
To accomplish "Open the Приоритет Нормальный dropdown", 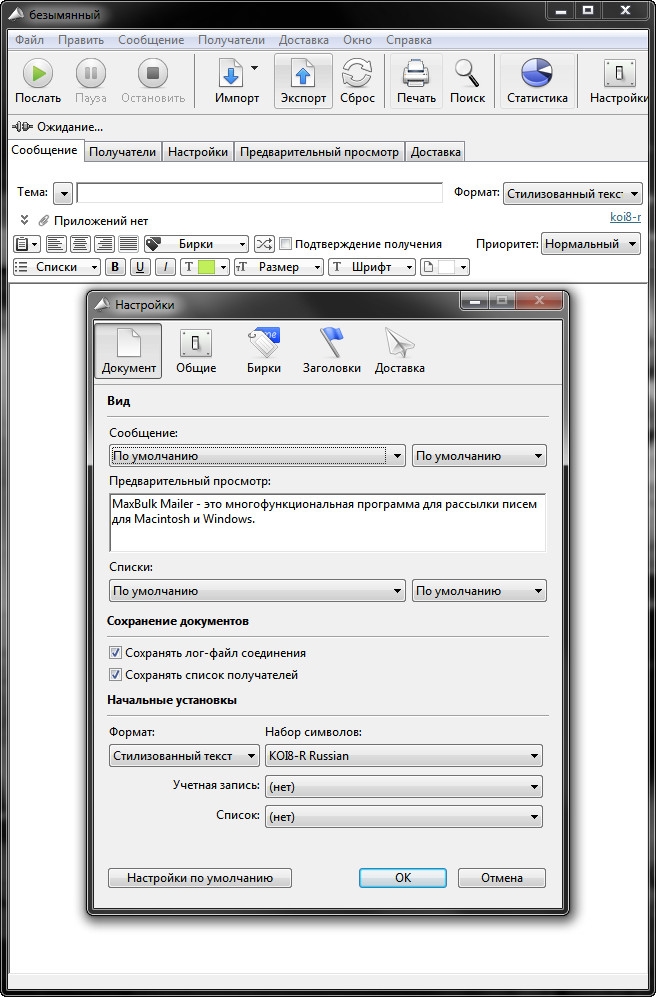I will (x=591, y=244).
